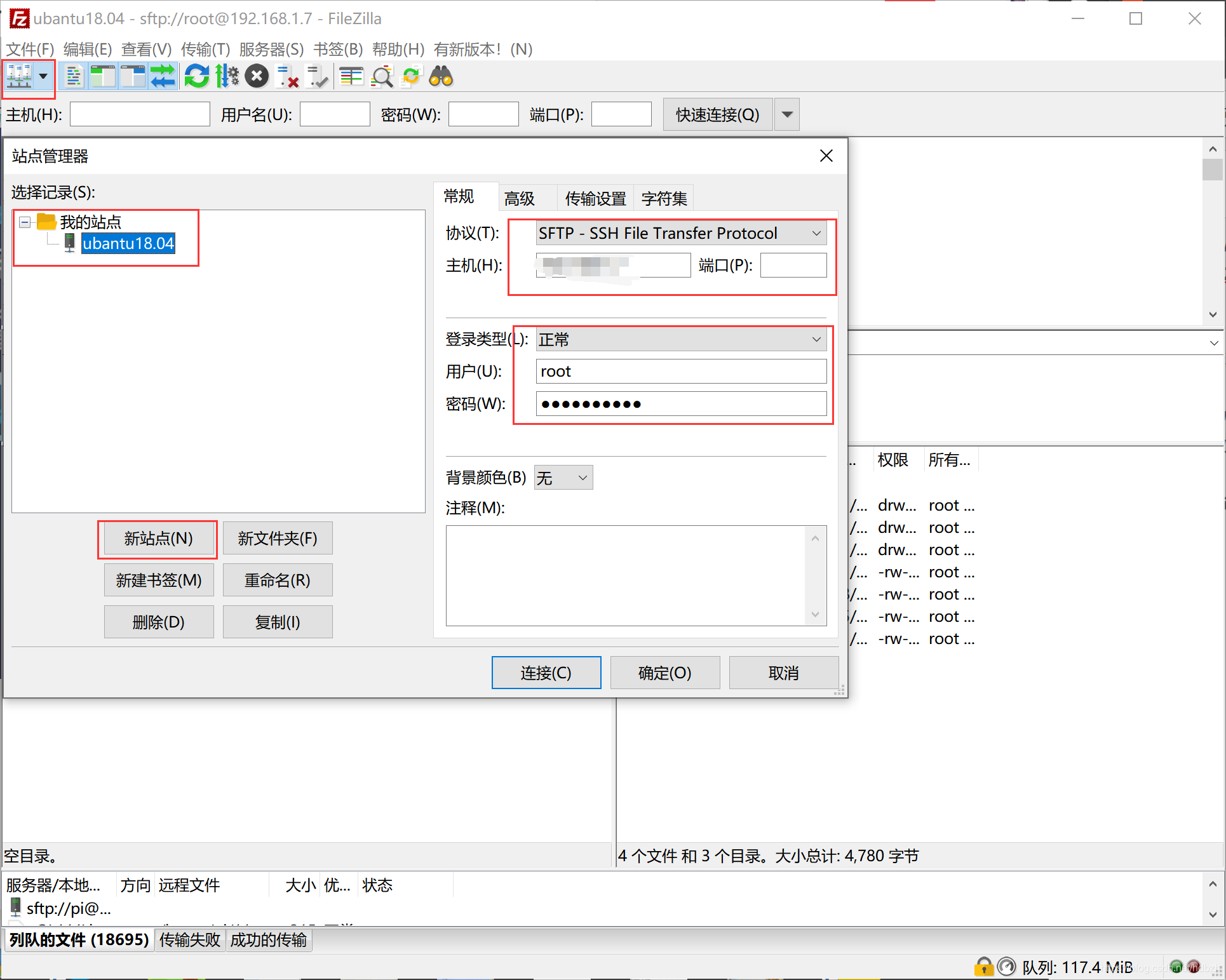Click the 用户(U) input field

pyautogui.click(x=680, y=372)
